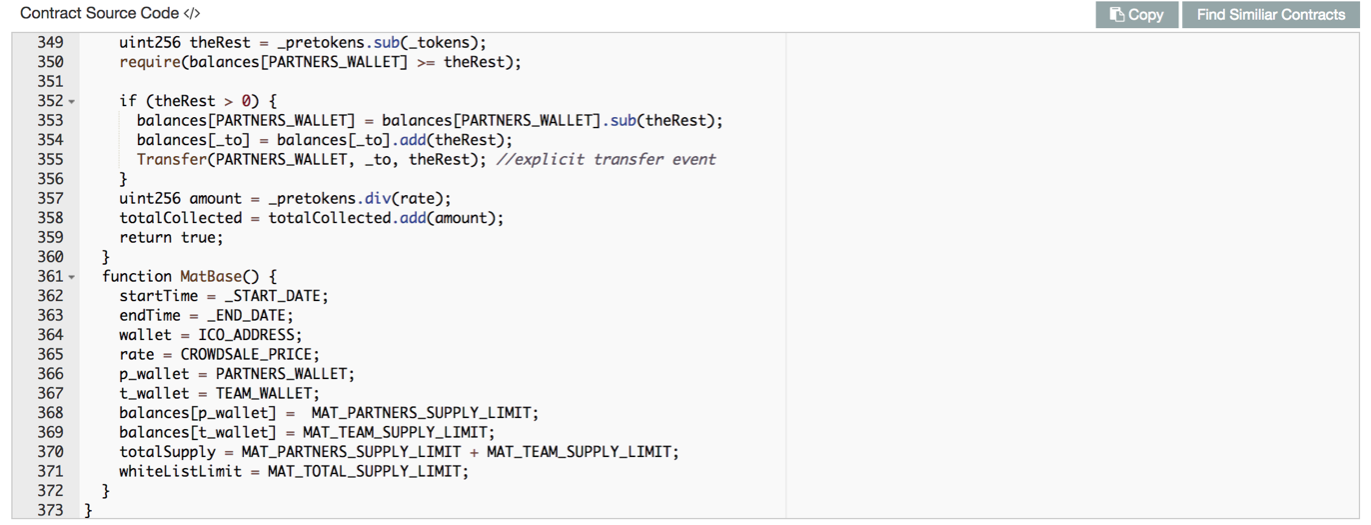Place cursor on the require statement line

coord(320,62)
